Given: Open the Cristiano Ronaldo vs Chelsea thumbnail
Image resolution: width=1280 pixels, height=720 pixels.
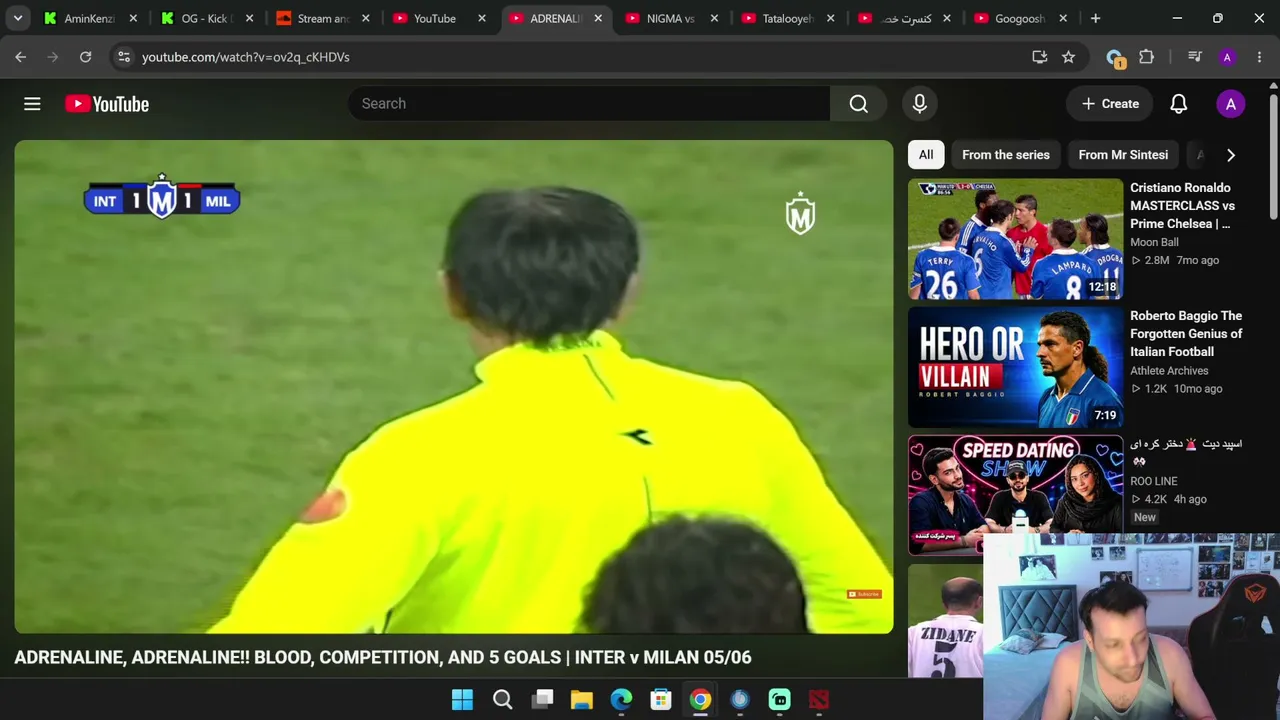Looking at the screenshot, I should click(1016, 239).
